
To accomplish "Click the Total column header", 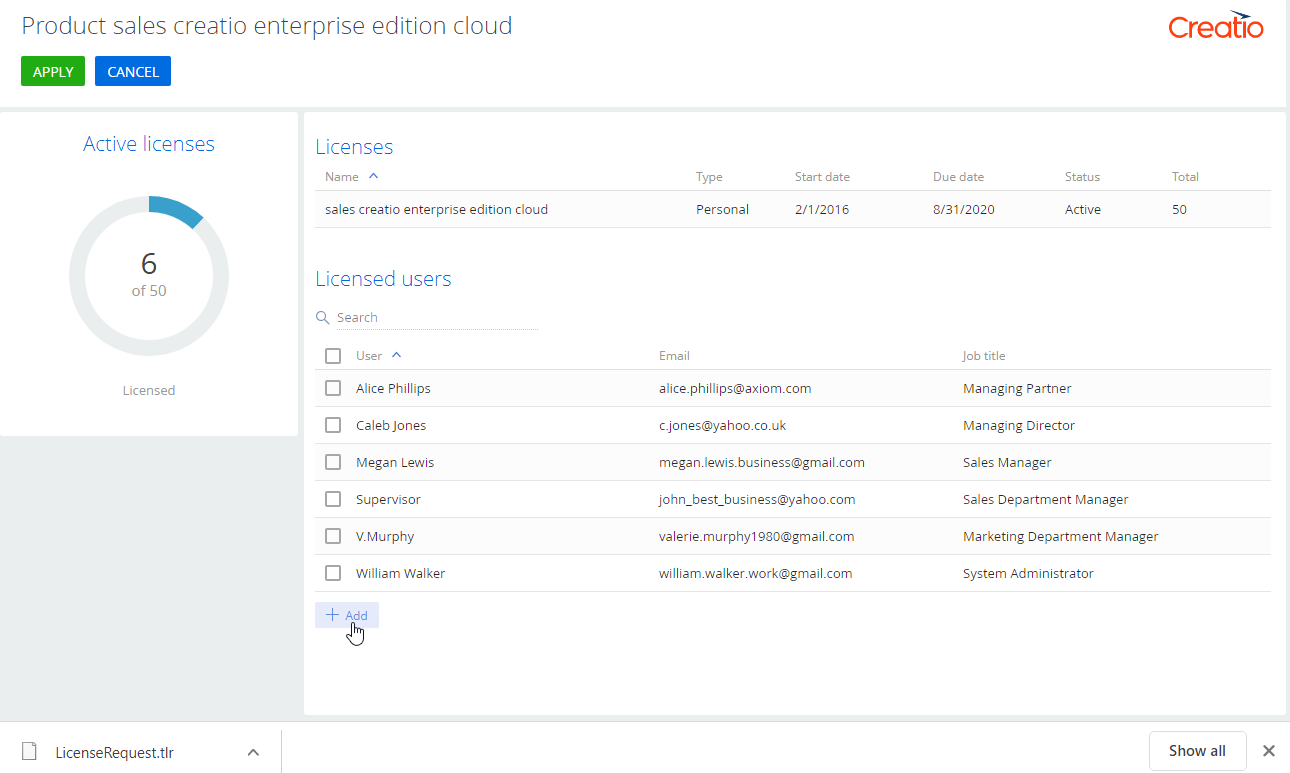I will tap(1185, 177).
